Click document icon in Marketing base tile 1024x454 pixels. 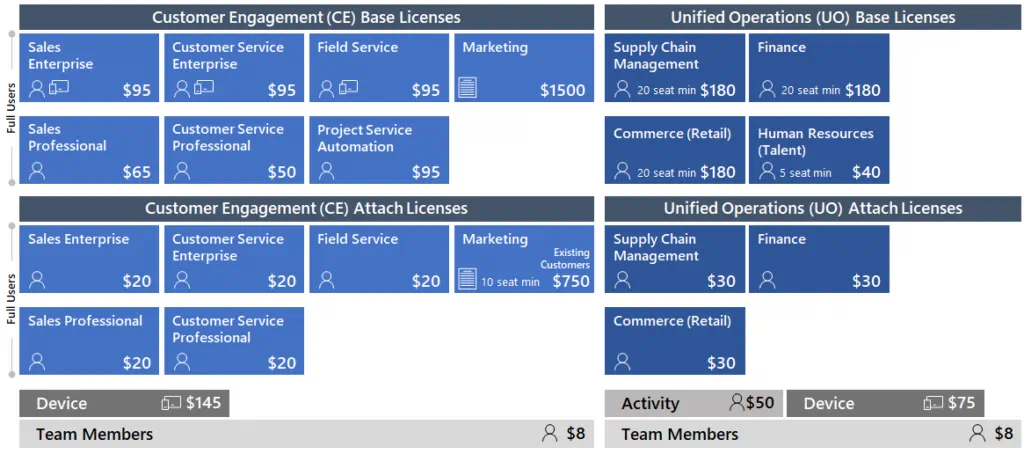click(x=468, y=88)
